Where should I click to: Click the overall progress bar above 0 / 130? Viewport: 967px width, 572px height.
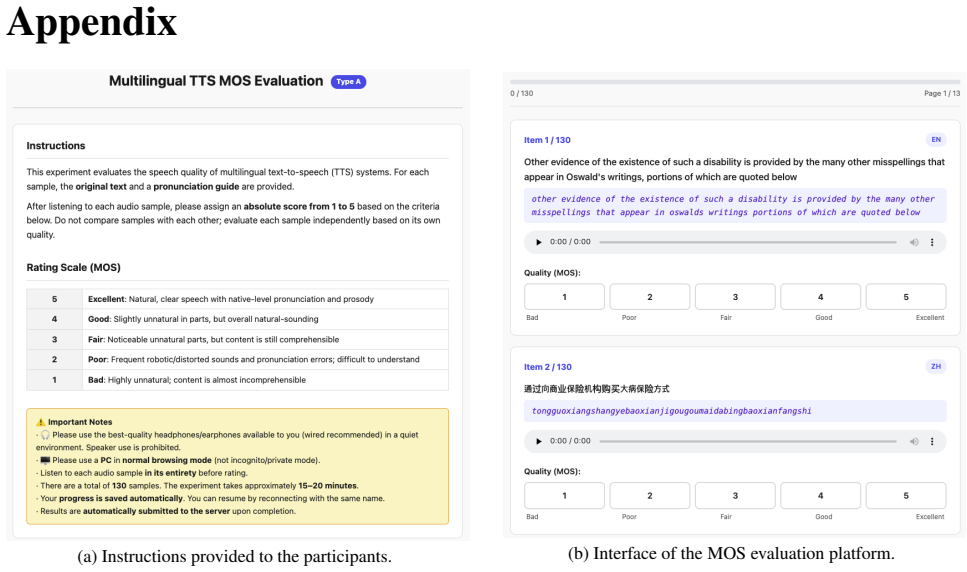click(x=735, y=81)
